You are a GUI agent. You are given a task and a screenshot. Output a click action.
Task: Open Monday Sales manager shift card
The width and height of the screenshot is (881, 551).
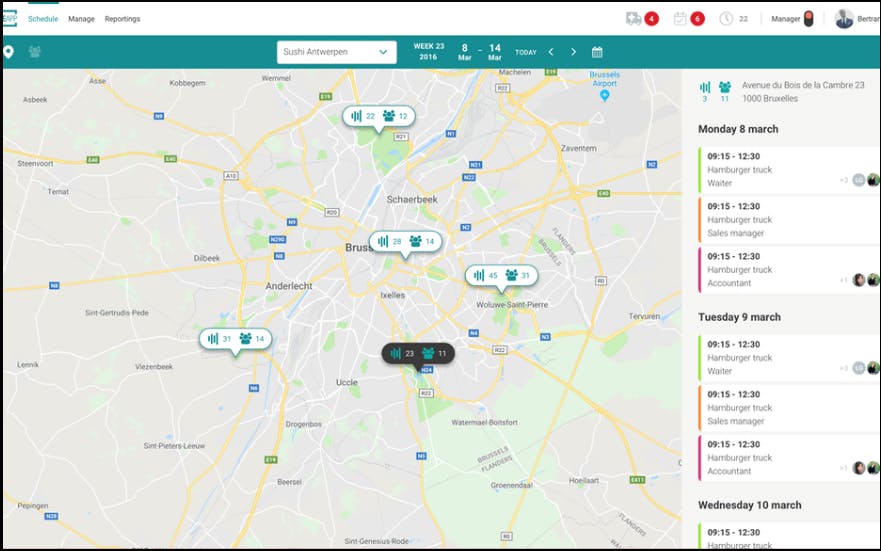pos(789,220)
